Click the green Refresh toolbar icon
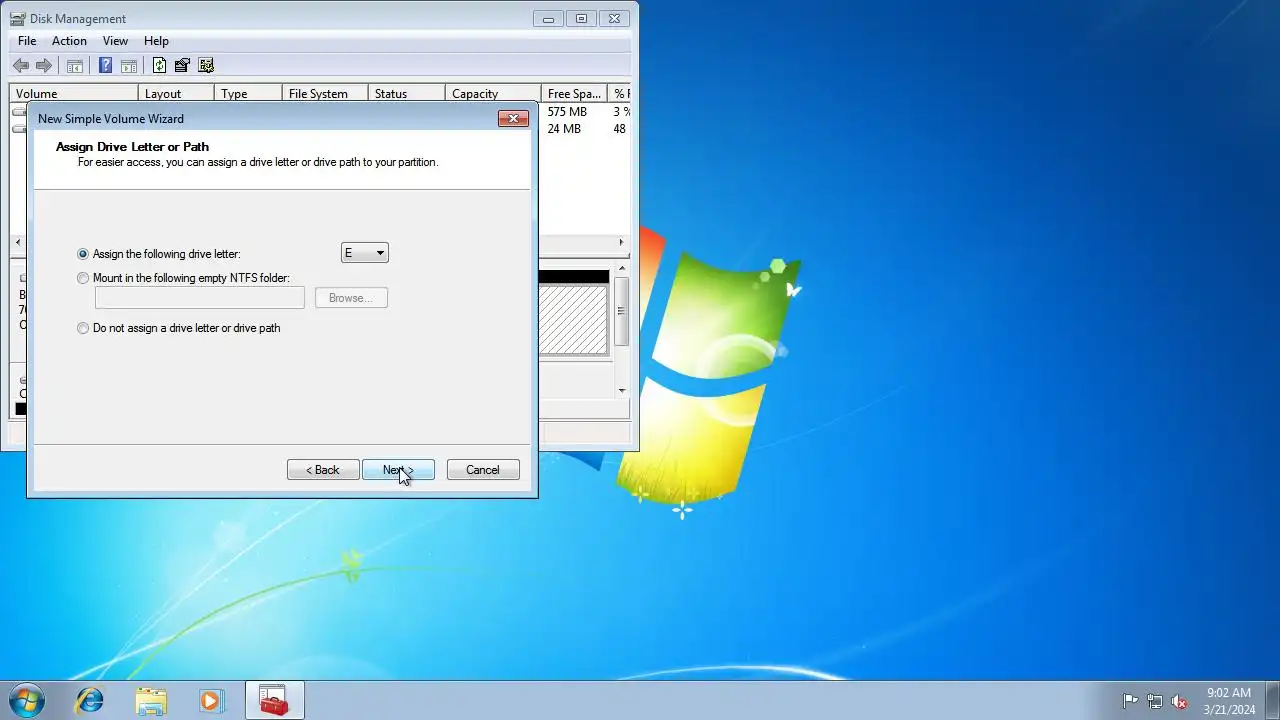The height and width of the screenshot is (720, 1280). pos(159,66)
